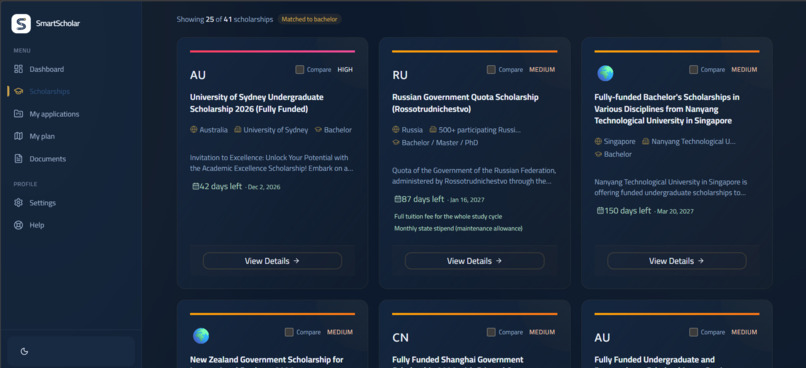Click the SmartScholar logo icon

coord(21,24)
